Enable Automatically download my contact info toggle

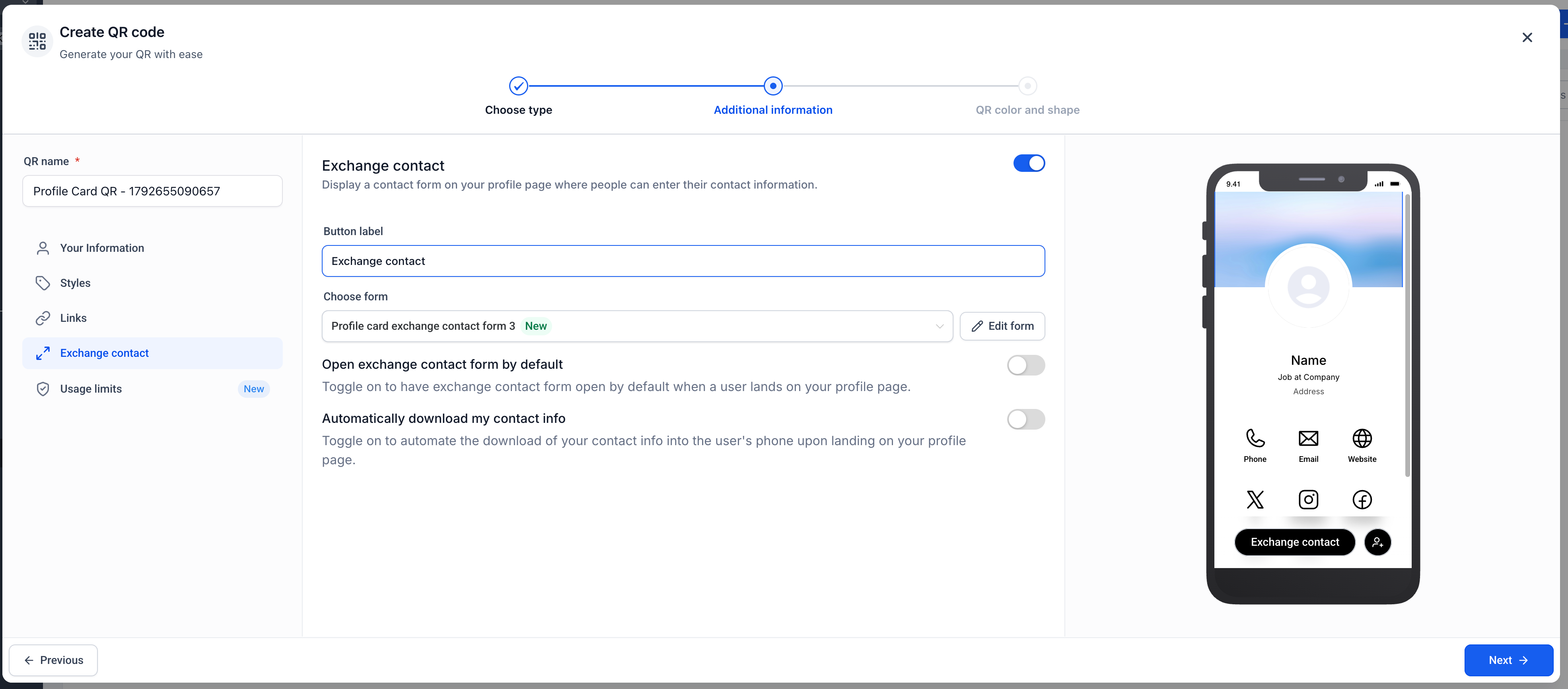click(1026, 419)
